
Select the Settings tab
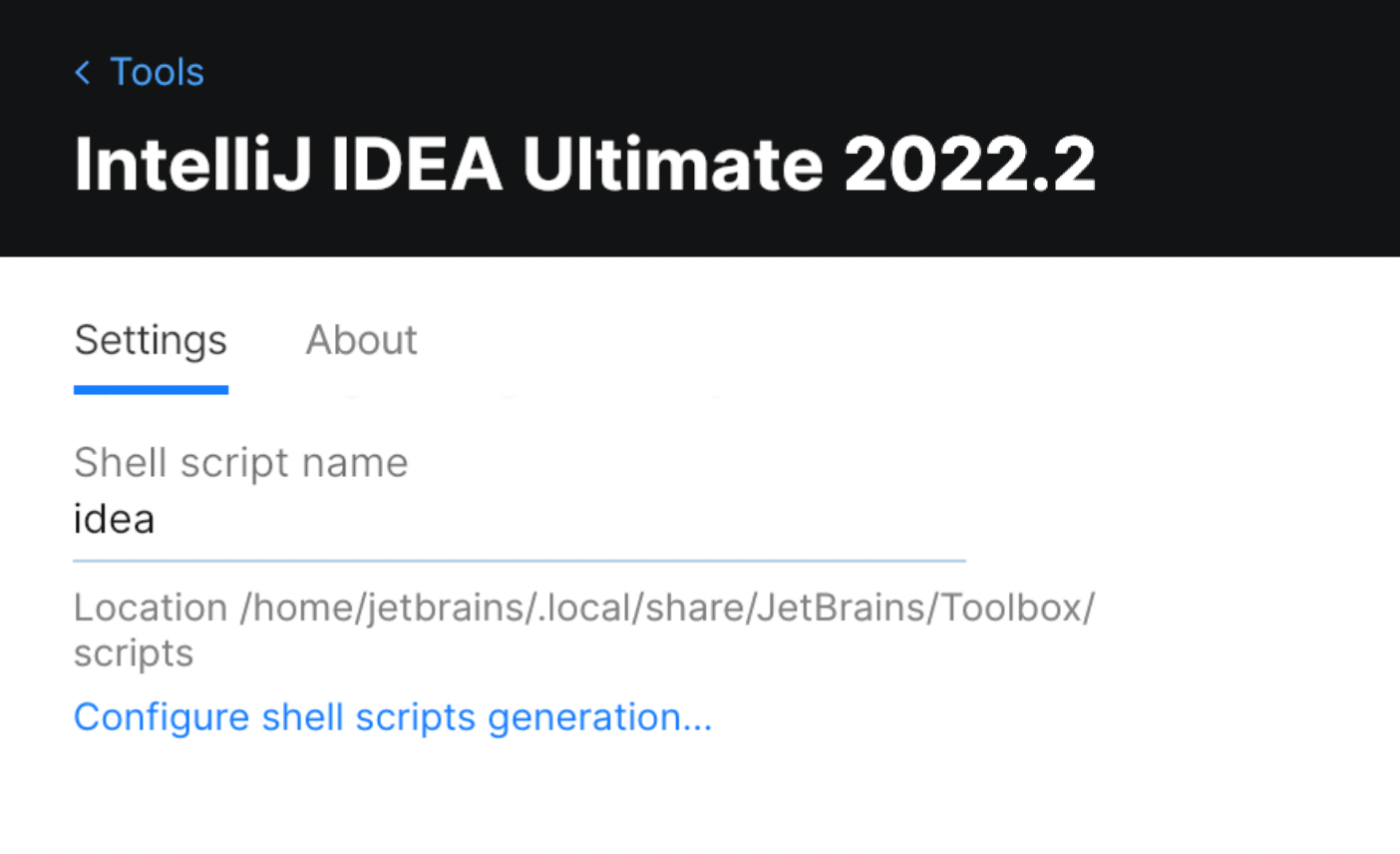tap(150, 340)
